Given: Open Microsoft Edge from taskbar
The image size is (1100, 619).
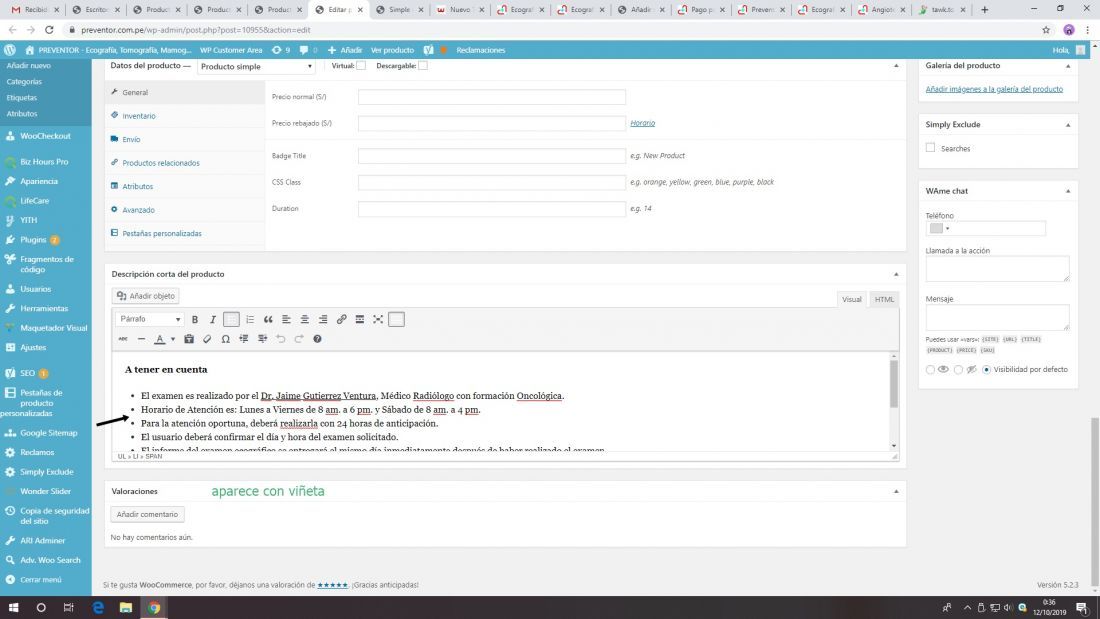Looking at the screenshot, I should tap(98, 608).
